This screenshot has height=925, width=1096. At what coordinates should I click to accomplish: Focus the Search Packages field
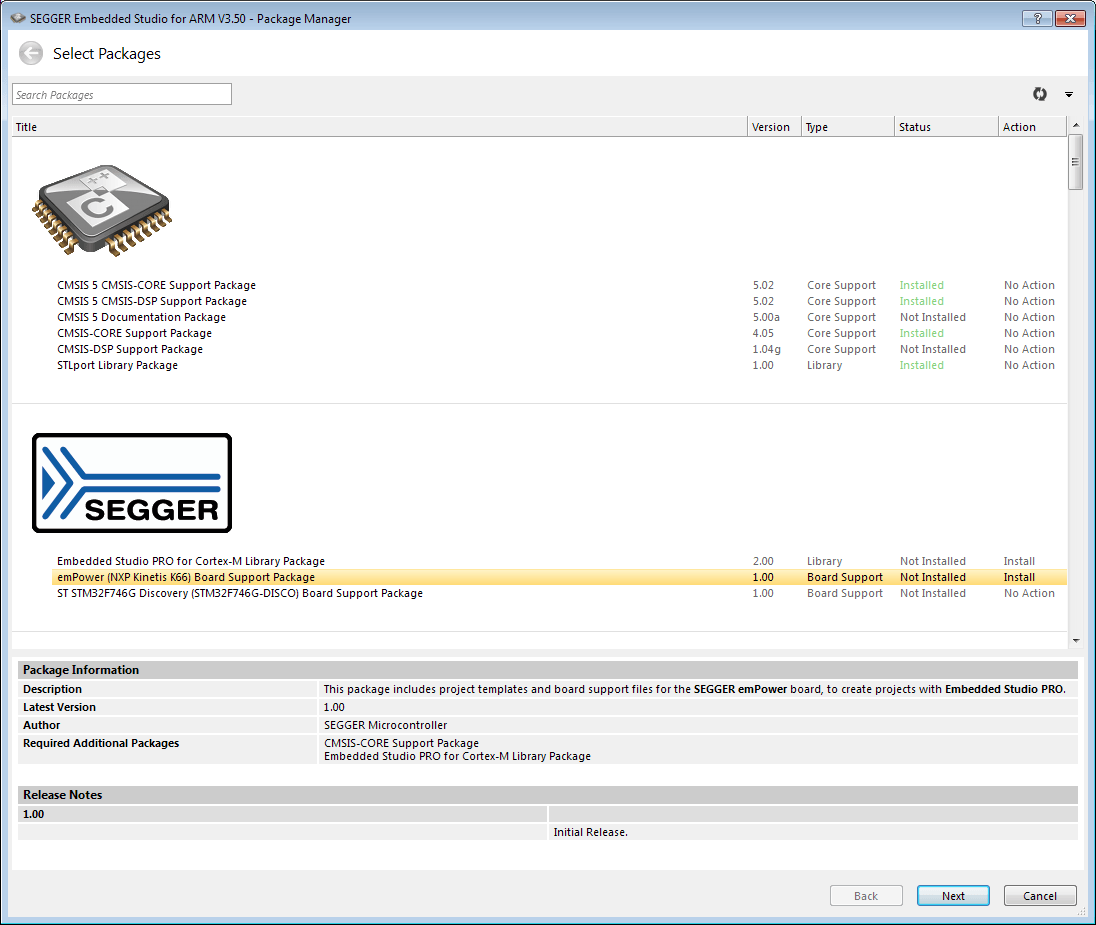click(122, 94)
